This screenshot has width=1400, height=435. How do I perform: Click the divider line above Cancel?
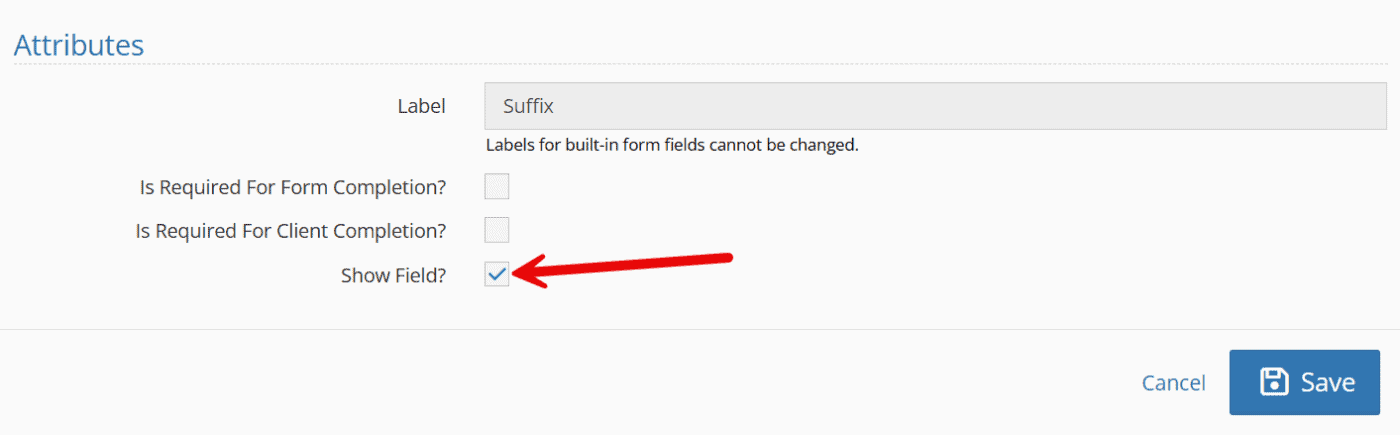point(700,329)
